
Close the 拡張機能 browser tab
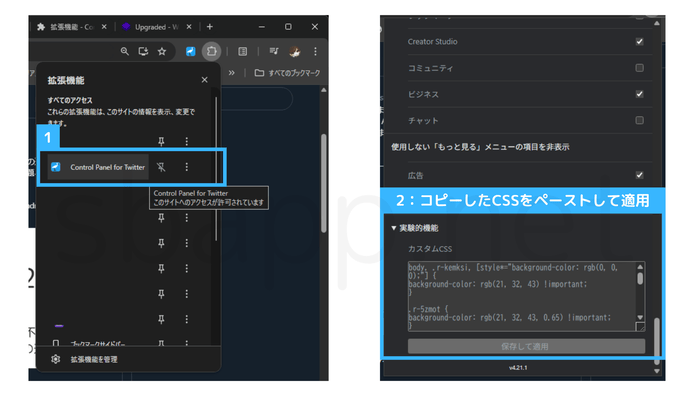point(104,27)
